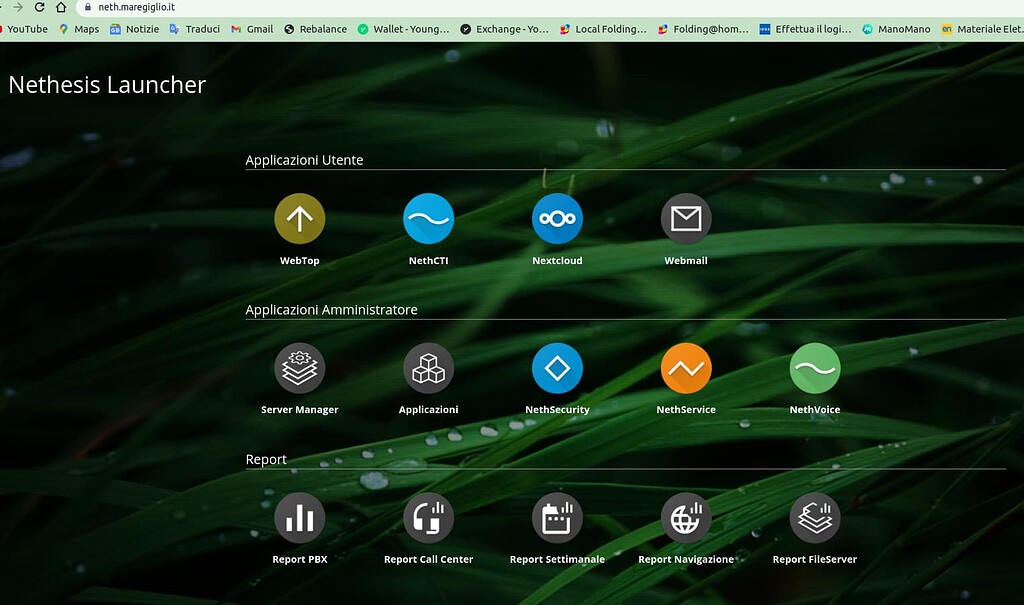
Task: Open the Folding@hom... bookmark
Action: coord(703,29)
